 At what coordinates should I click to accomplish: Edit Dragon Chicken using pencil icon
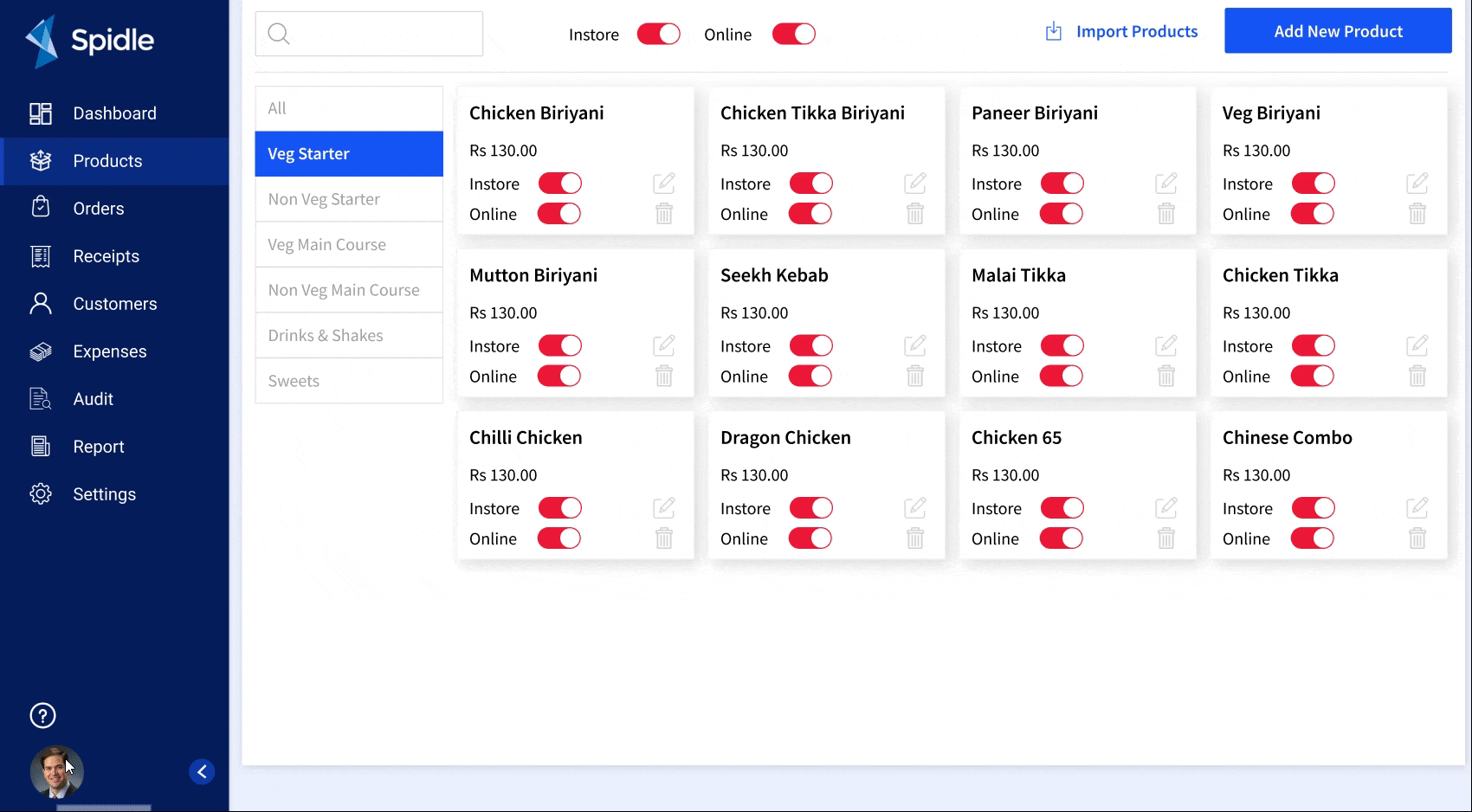(915, 507)
